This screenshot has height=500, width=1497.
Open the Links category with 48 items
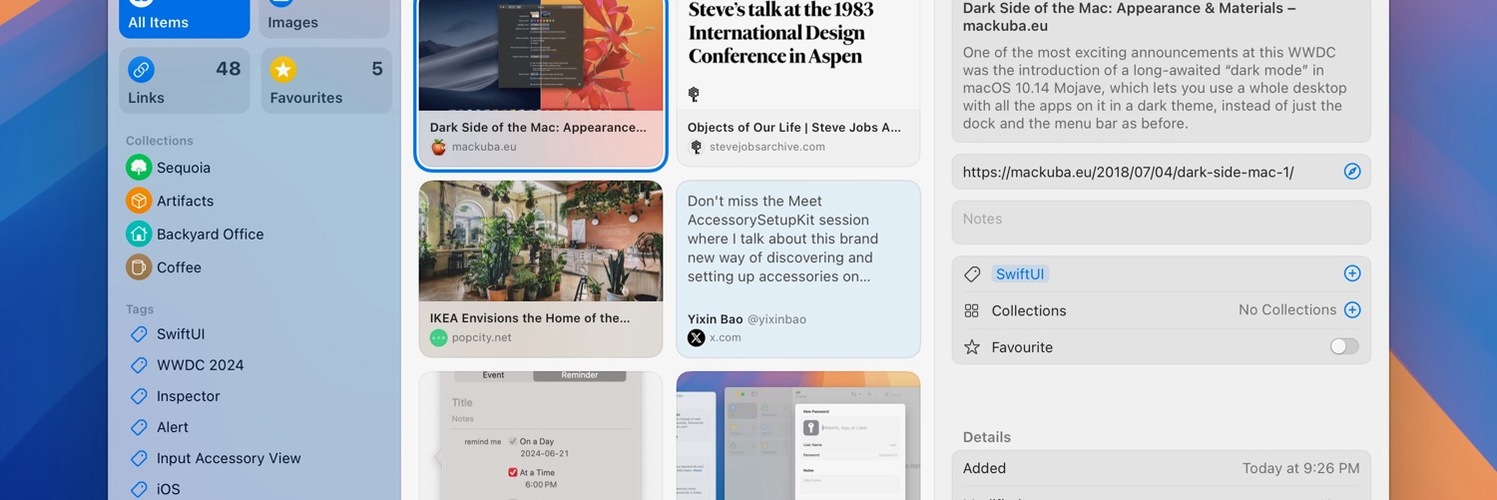184,81
